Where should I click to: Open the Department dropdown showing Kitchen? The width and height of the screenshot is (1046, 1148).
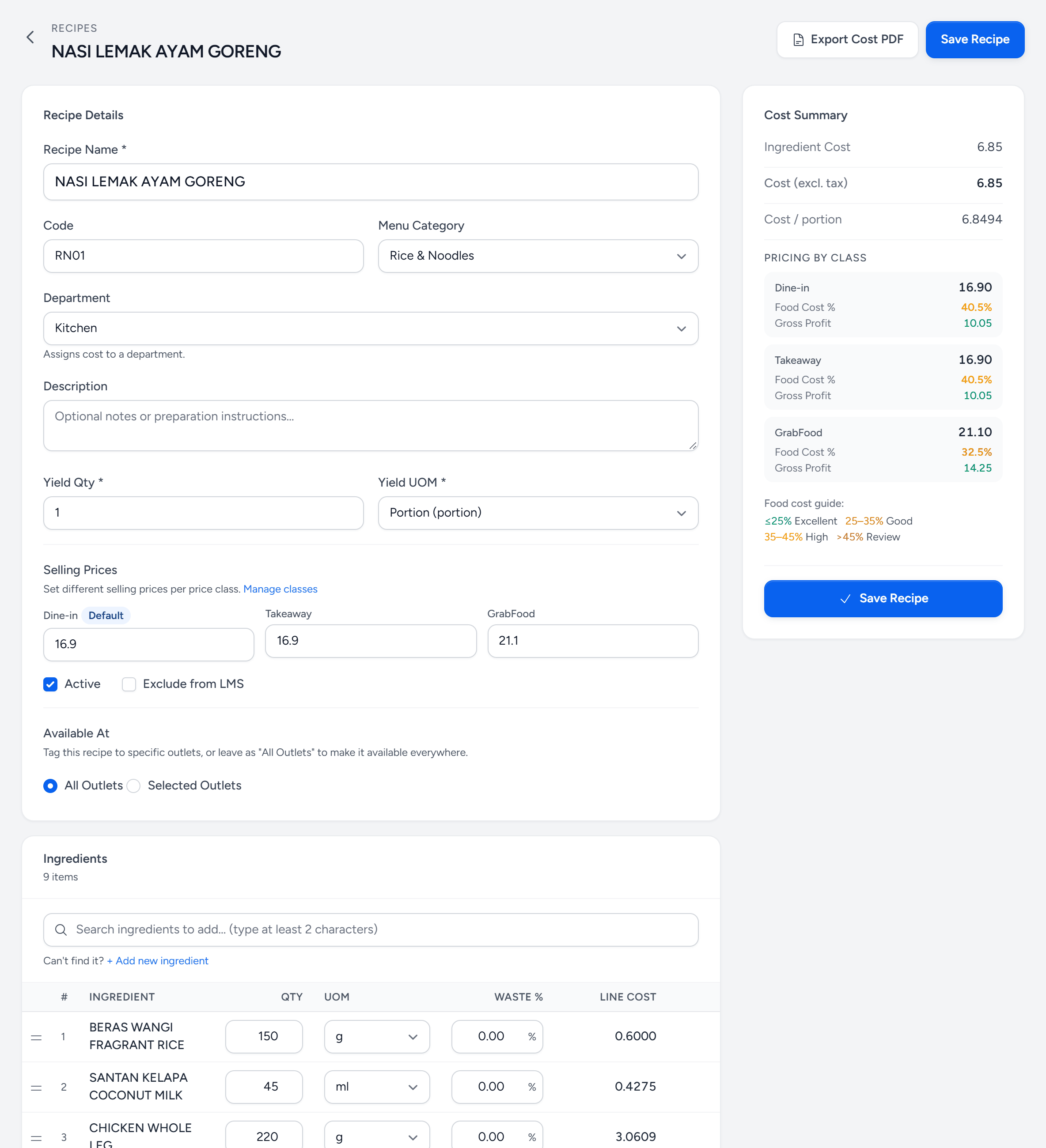point(371,329)
